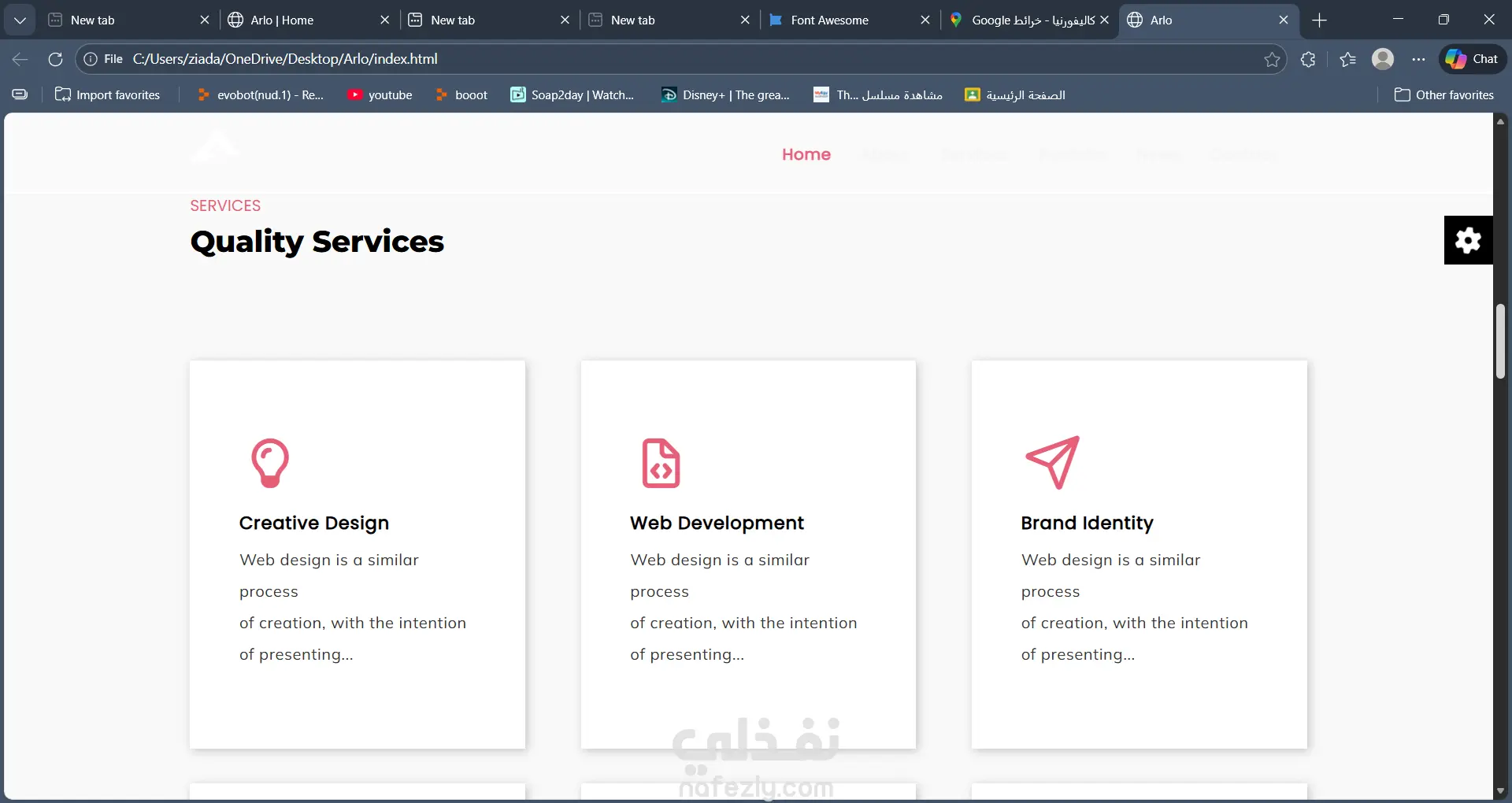1512x803 pixels.
Task: Restore down the browser window
Action: [x=1443, y=20]
